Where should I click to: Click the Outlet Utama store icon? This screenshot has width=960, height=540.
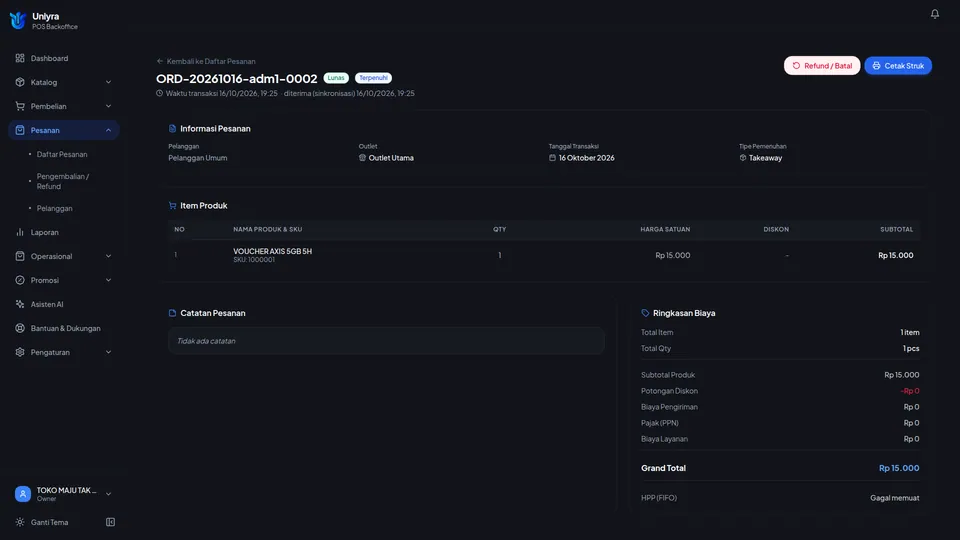tap(362, 157)
